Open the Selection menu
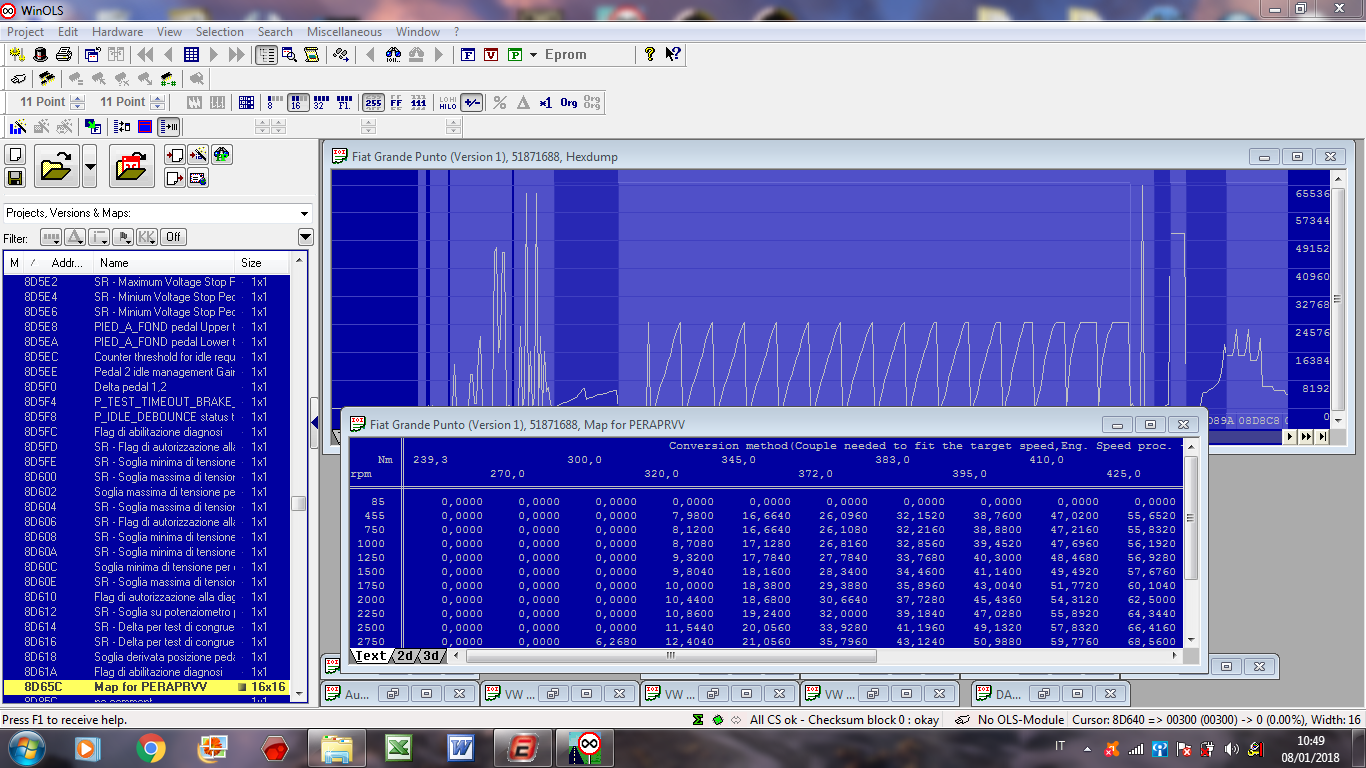This screenshot has height=768, width=1366. tap(220, 32)
